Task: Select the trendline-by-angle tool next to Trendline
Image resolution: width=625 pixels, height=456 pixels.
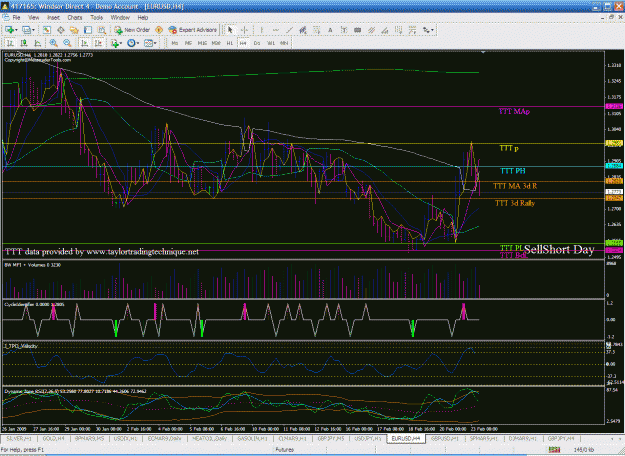Action: (x=303, y=30)
